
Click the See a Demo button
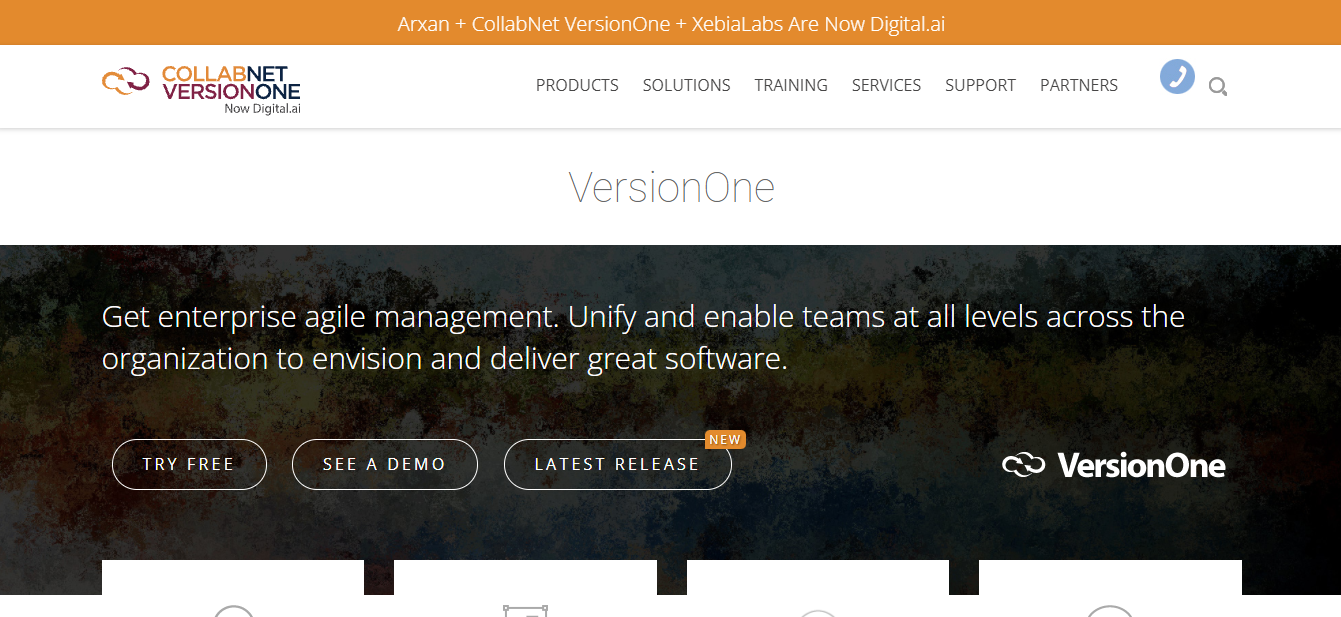coord(385,464)
